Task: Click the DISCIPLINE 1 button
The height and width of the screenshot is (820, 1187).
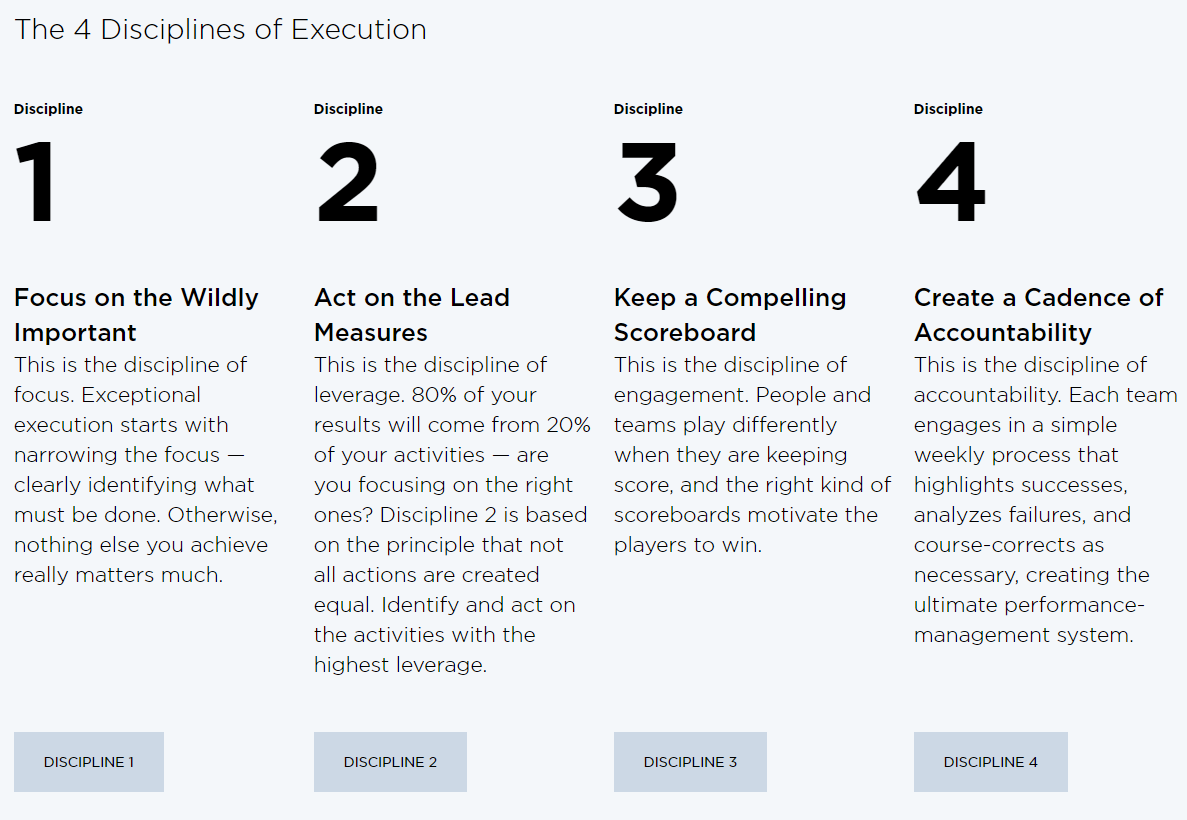Action: pyautogui.click(x=89, y=762)
